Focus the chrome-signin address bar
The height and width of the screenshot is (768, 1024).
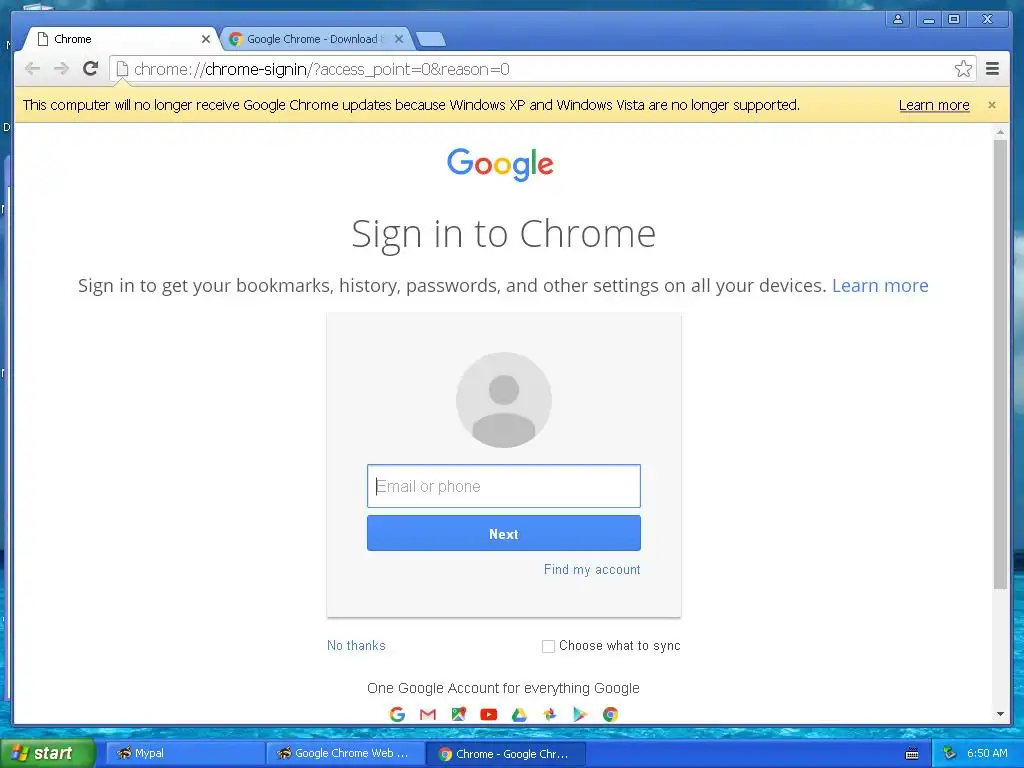(542, 69)
